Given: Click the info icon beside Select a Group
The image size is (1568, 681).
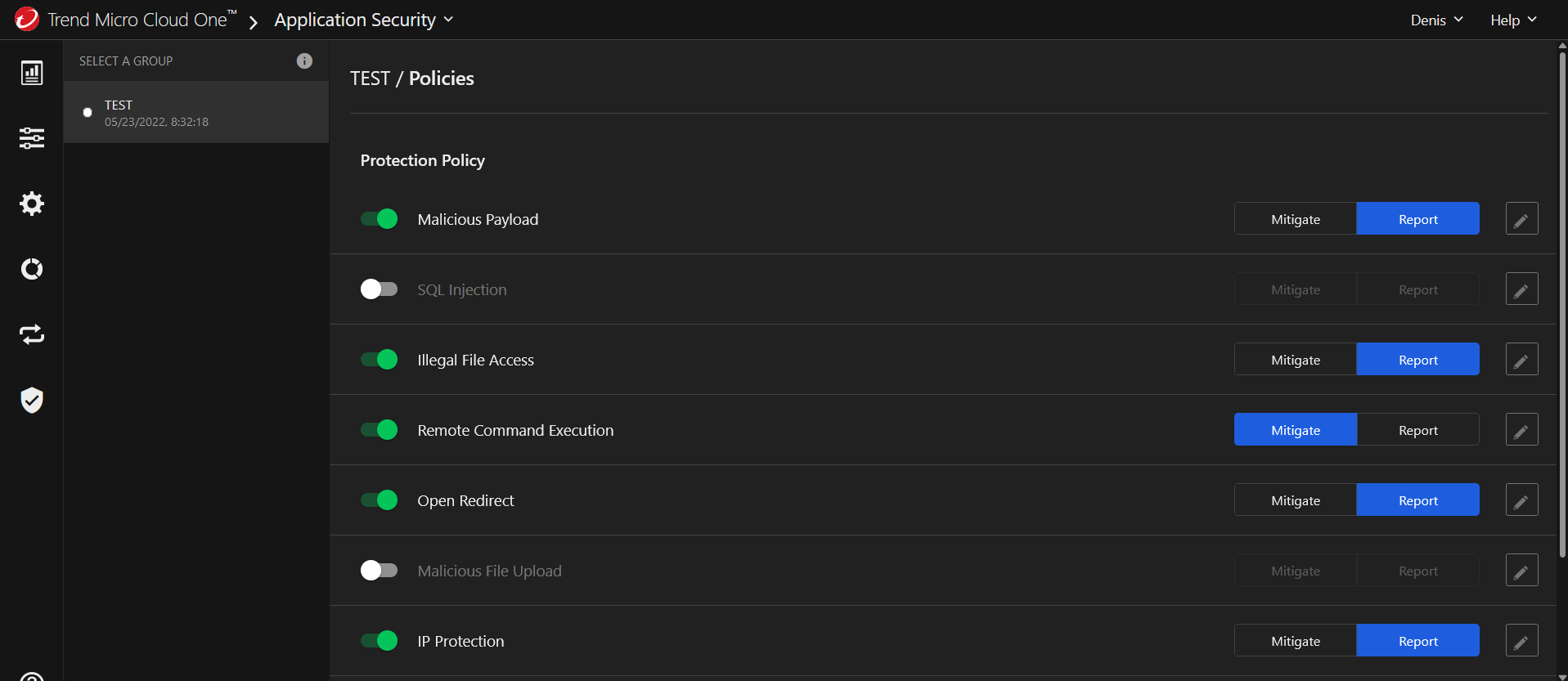Looking at the screenshot, I should 304,61.
